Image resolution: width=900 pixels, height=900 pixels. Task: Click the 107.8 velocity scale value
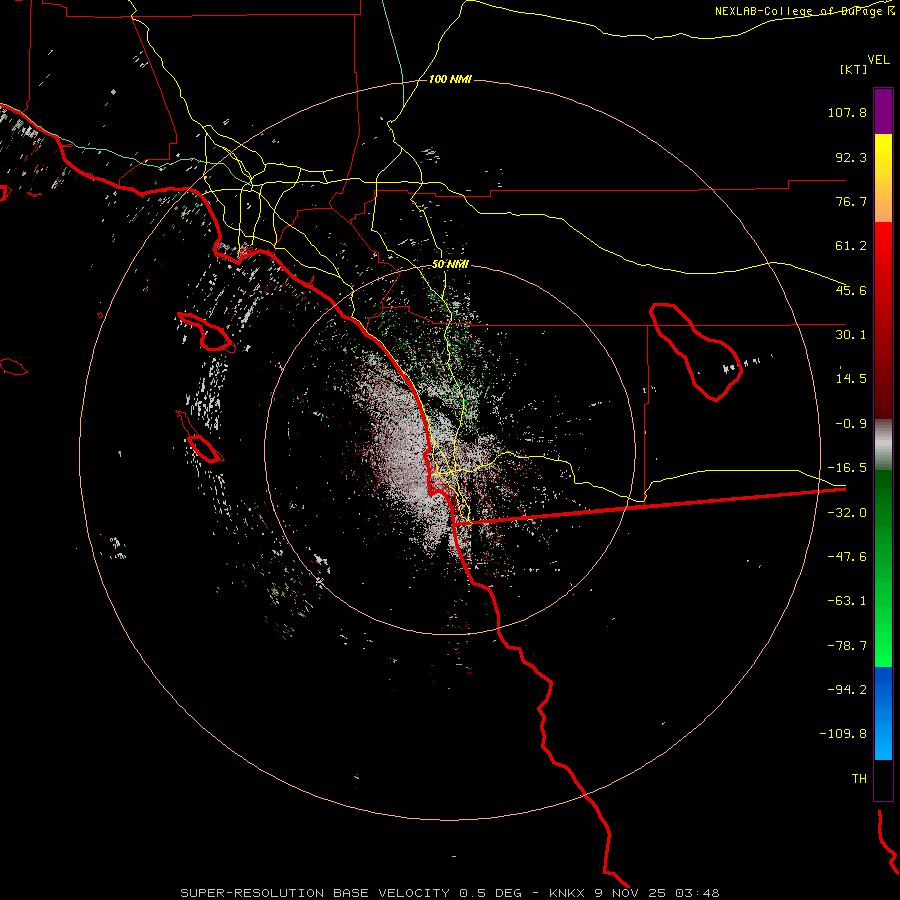click(847, 112)
